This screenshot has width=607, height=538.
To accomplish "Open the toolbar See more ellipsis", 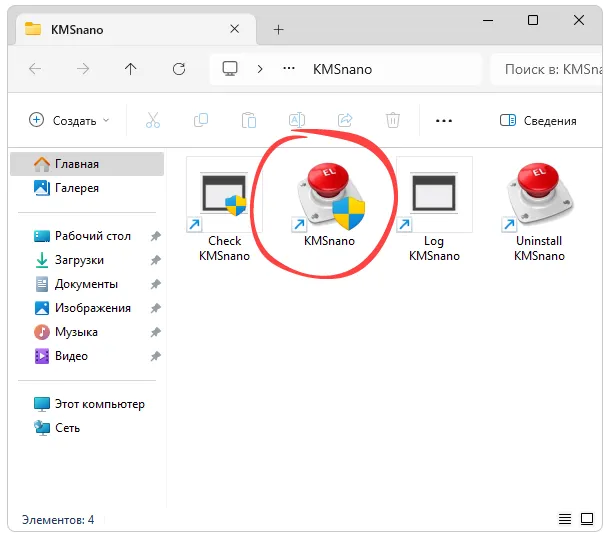I will (x=444, y=121).
